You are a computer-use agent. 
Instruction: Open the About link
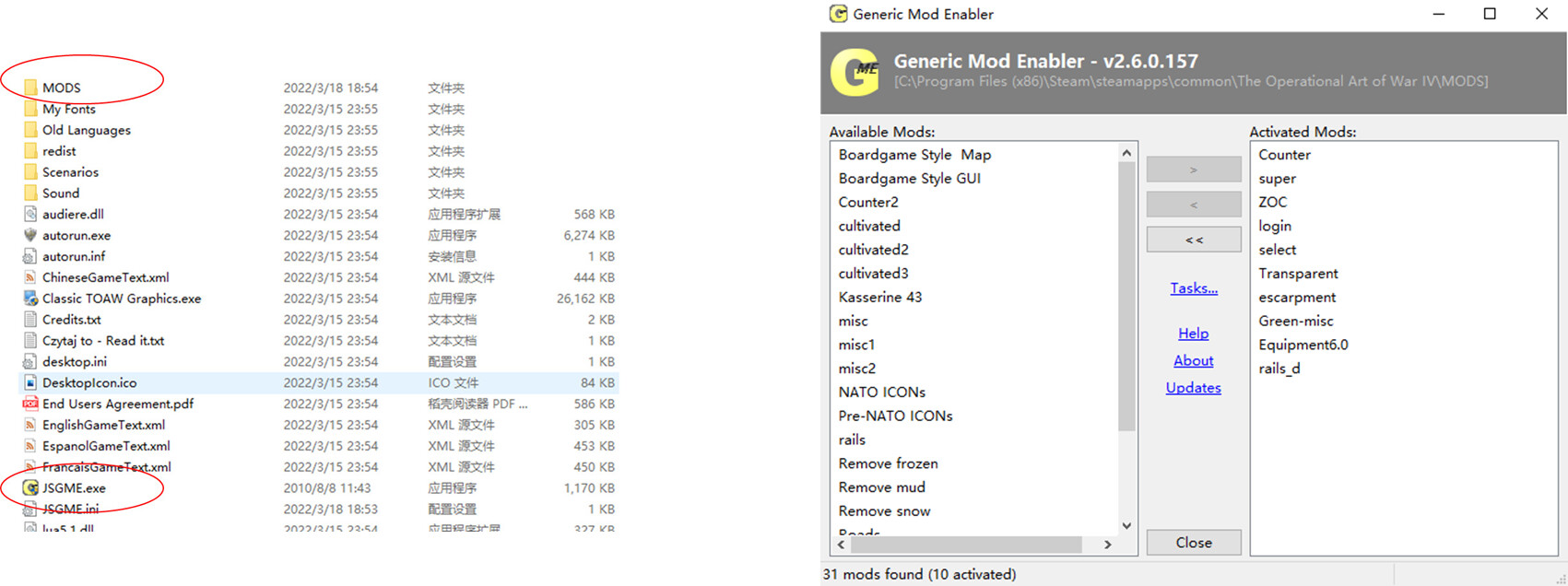click(1194, 361)
